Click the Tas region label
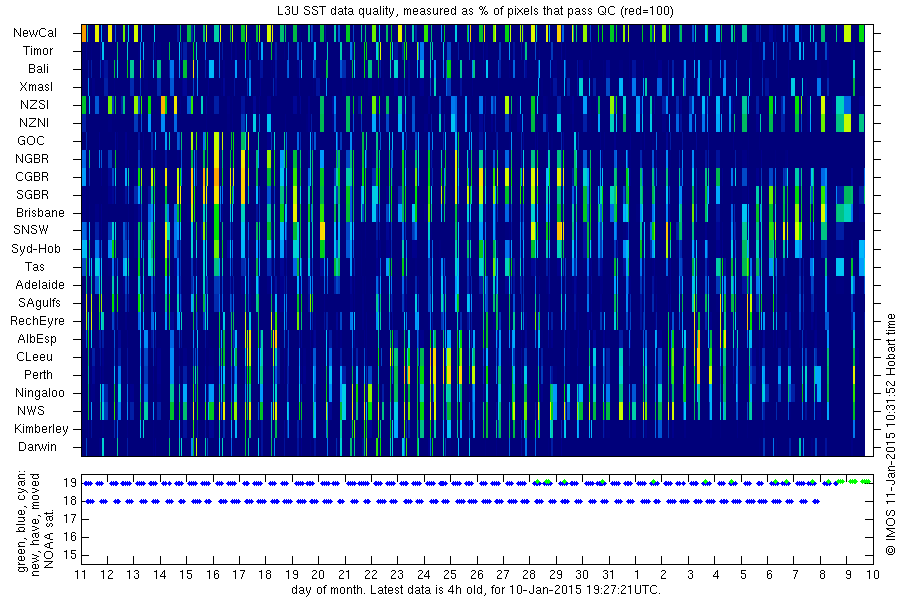 click(34, 266)
